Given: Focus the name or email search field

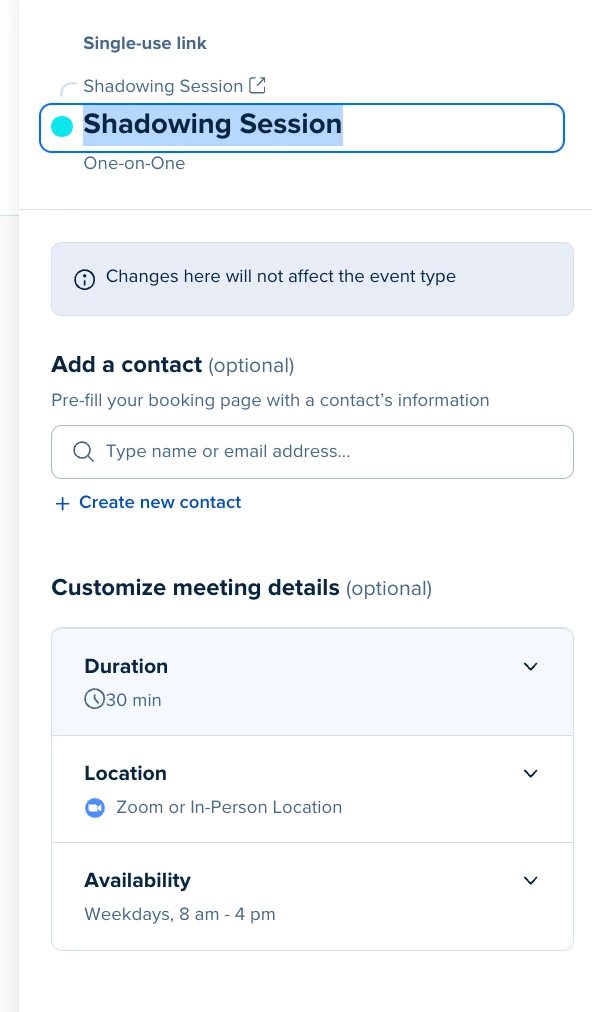Looking at the screenshot, I should point(312,452).
